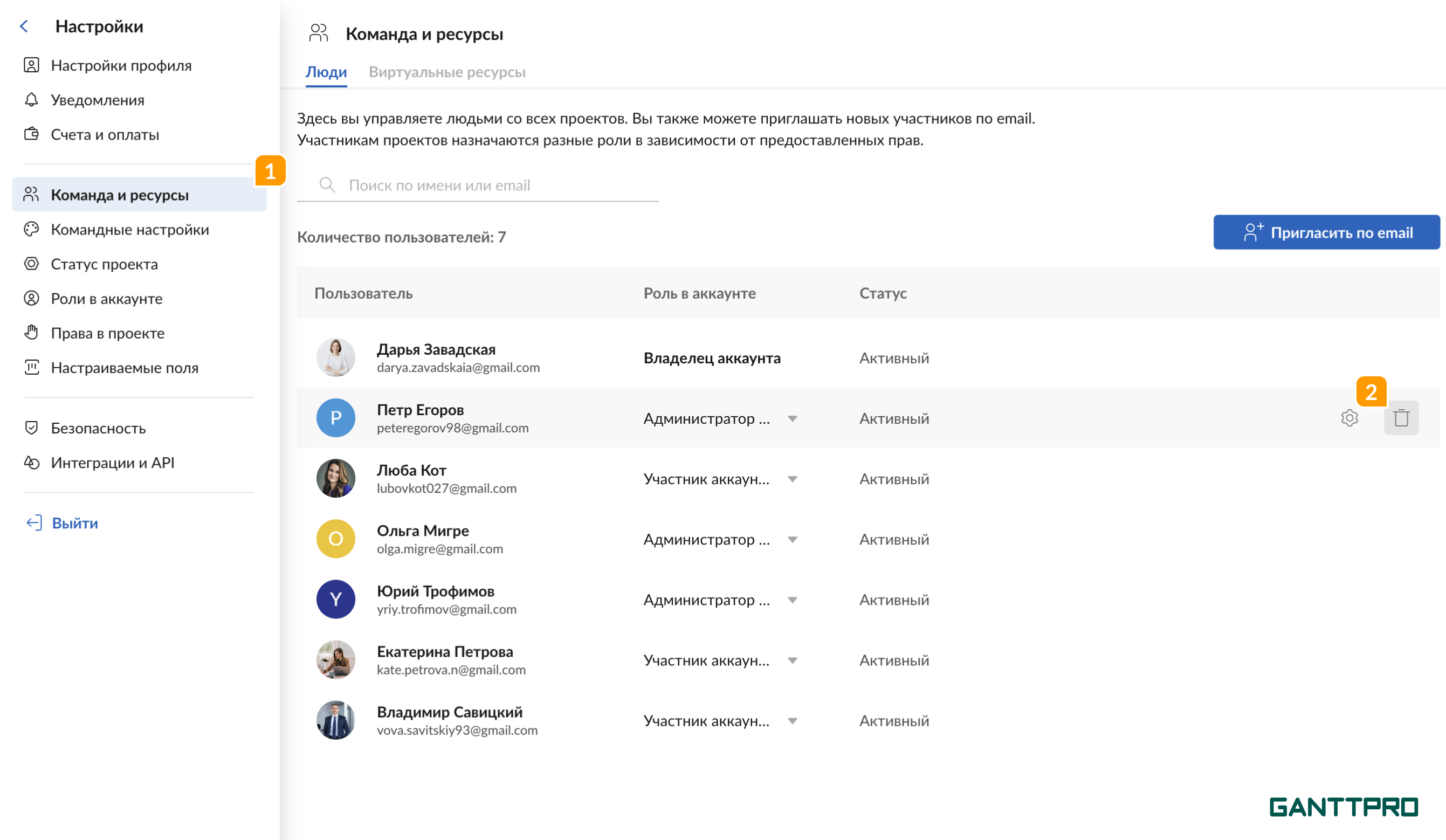Switch to the Виртуальные ресурсы tab

448,72
